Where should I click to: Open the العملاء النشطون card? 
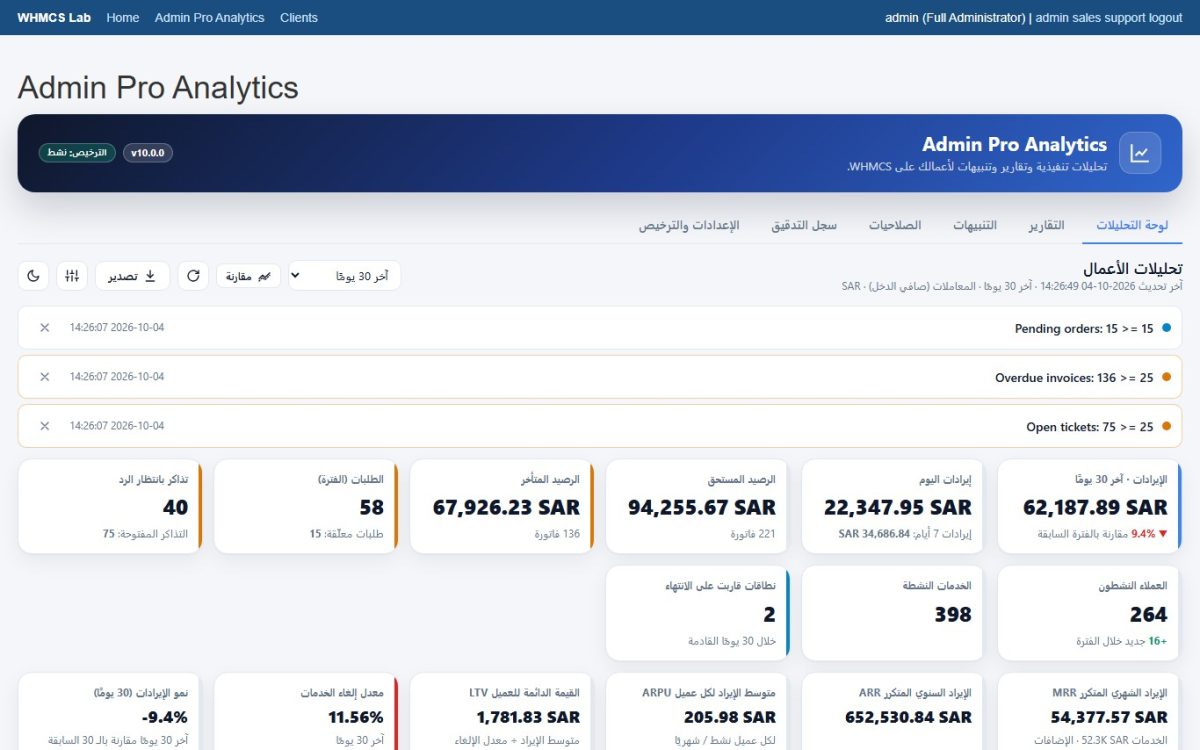click(x=1091, y=613)
